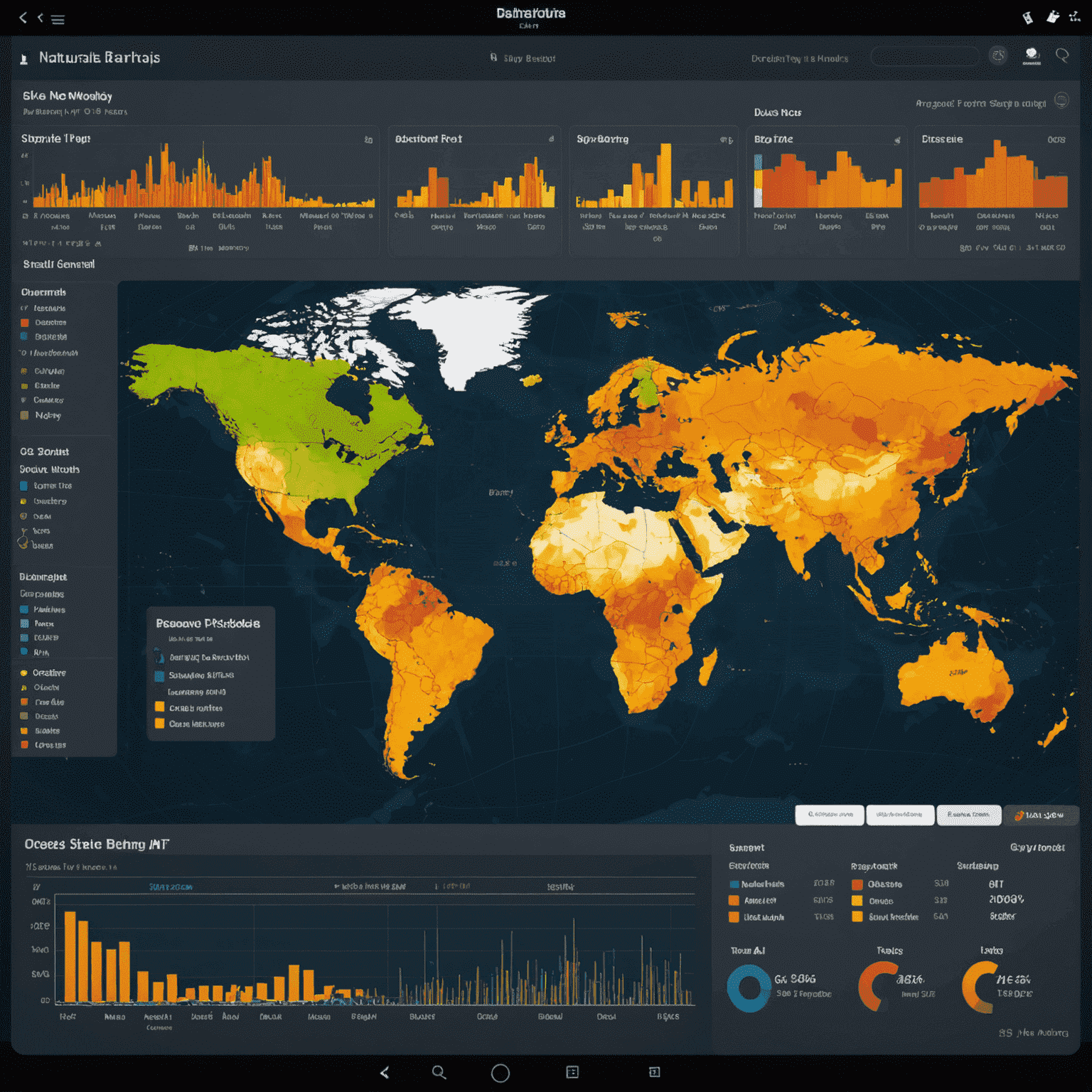The height and width of the screenshot is (1092, 1092).
Task: Tap the fourth icon in bottom navigation
Action: coord(572,1072)
